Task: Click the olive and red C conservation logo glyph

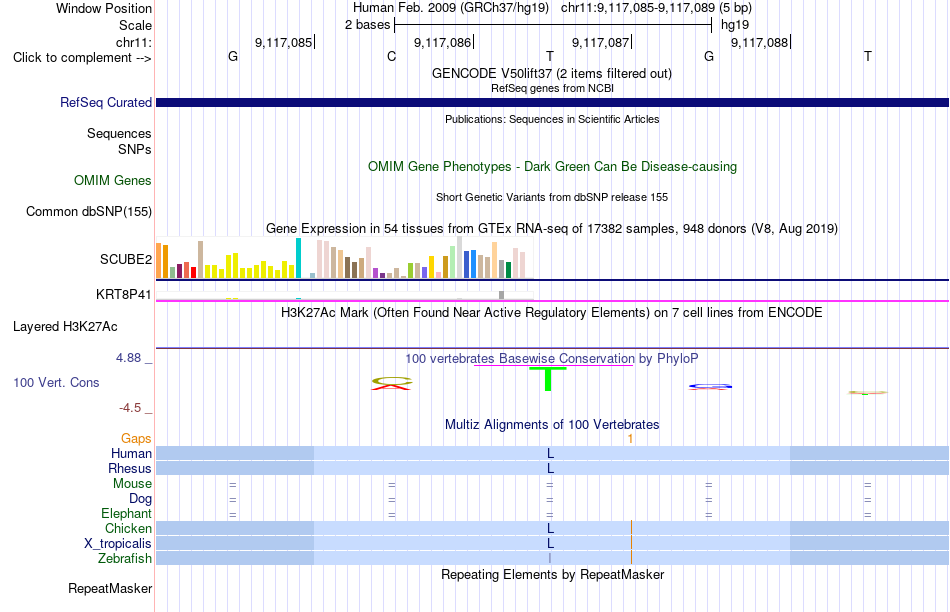Action: (391, 383)
